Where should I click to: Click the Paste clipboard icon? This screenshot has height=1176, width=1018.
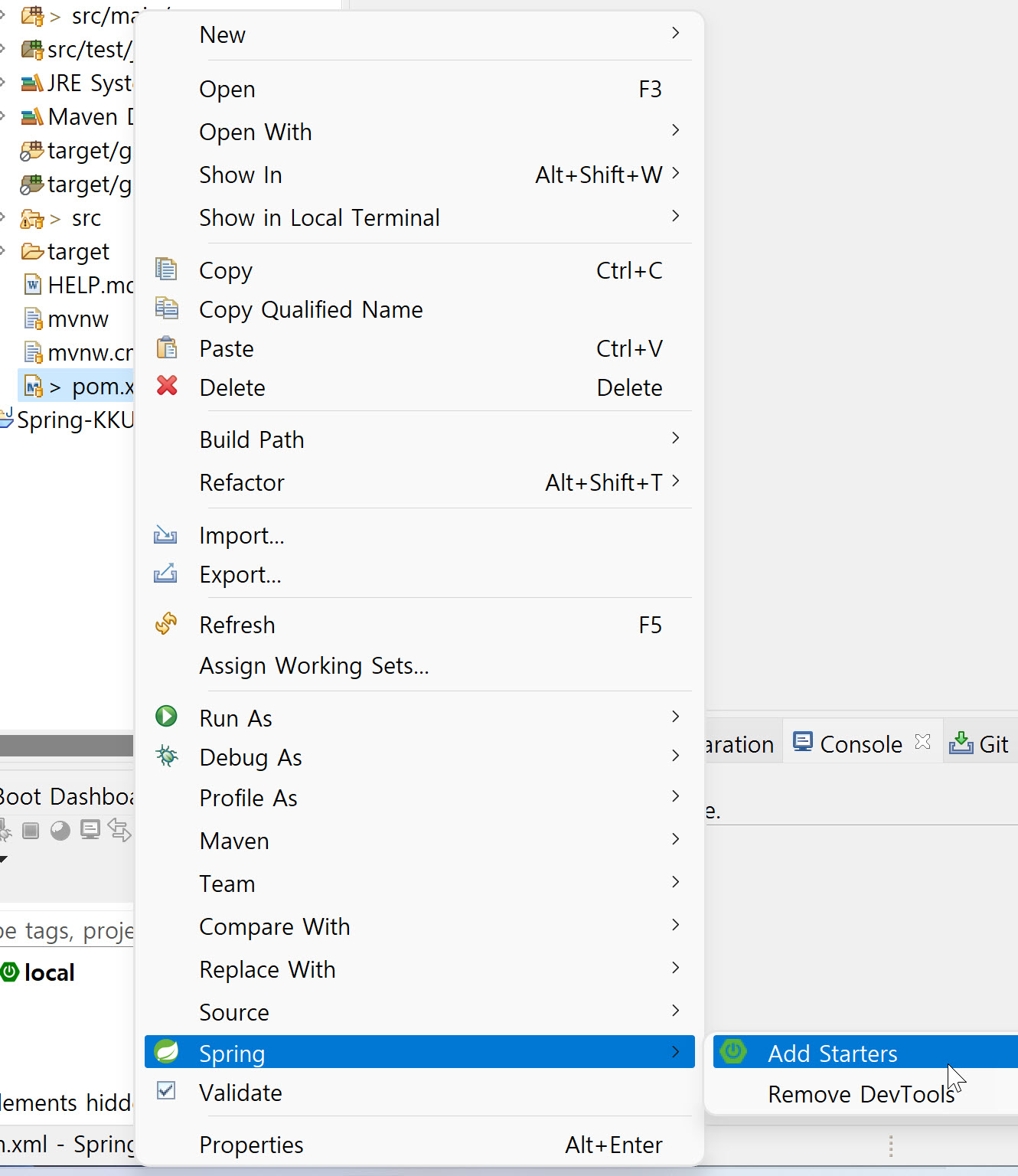pyautogui.click(x=166, y=348)
